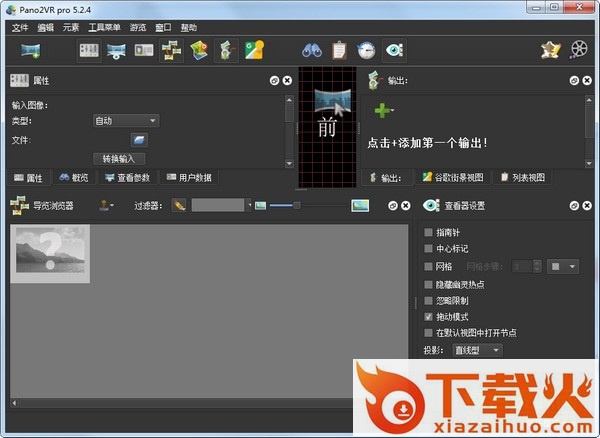
Task: Open the 游览 menu
Action: coord(138,28)
